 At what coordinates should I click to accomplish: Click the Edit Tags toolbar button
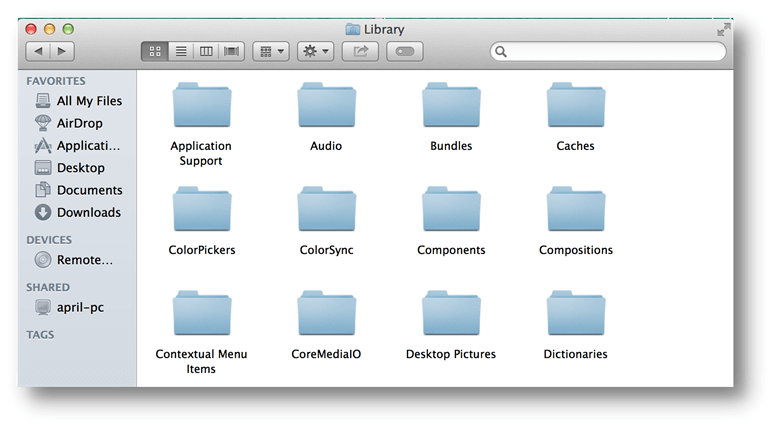pyautogui.click(x=405, y=51)
